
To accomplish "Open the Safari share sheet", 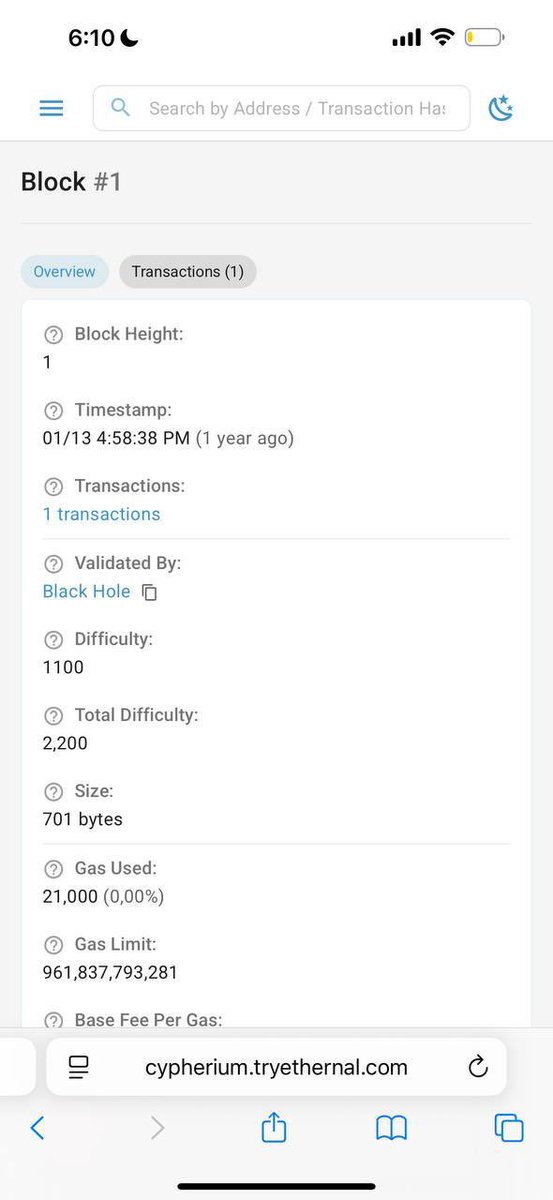I will [274, 1127].
